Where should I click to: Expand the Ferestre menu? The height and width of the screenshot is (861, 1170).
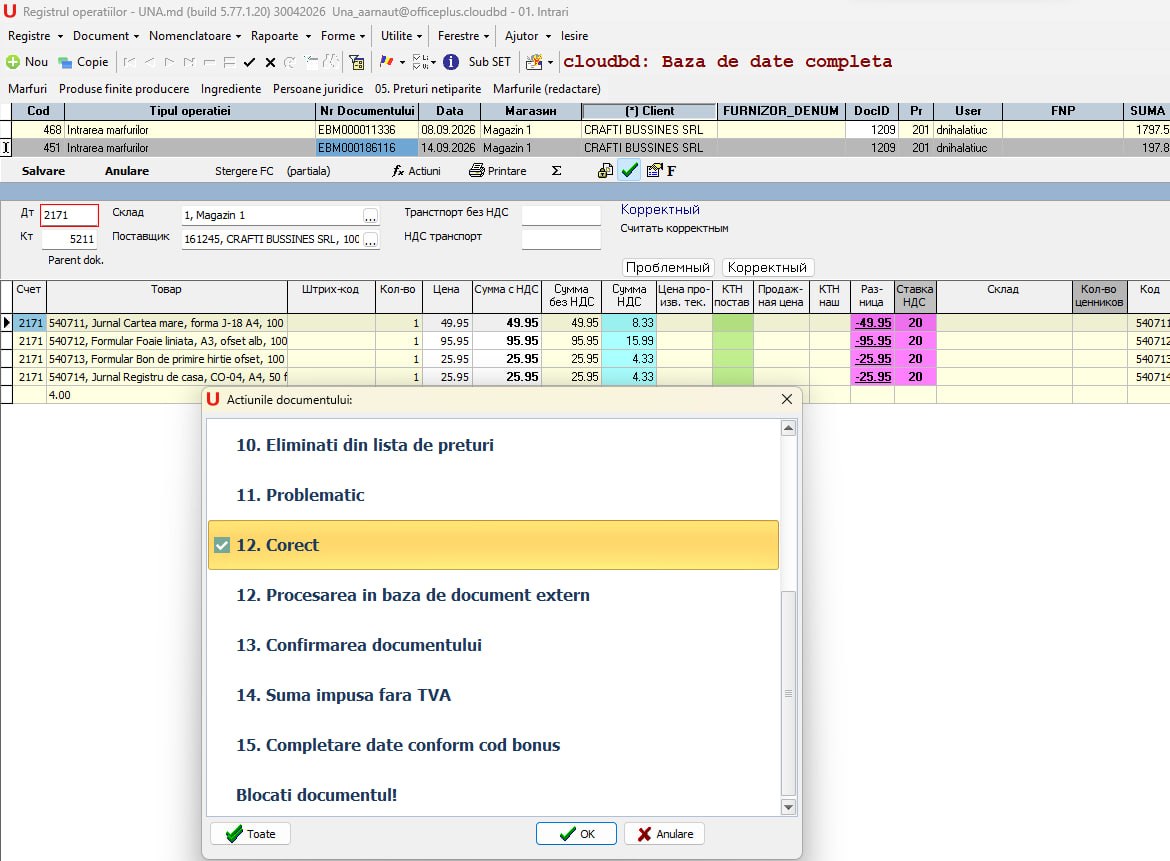(463, 36)
